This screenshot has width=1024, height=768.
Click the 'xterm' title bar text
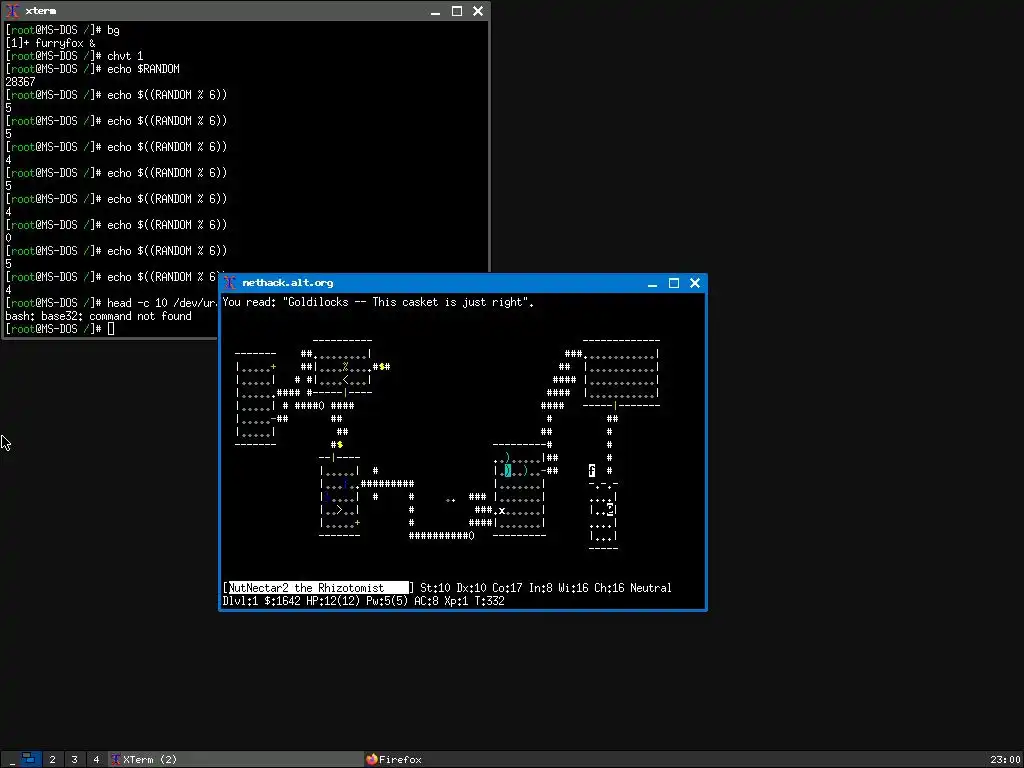pos(40,11)
